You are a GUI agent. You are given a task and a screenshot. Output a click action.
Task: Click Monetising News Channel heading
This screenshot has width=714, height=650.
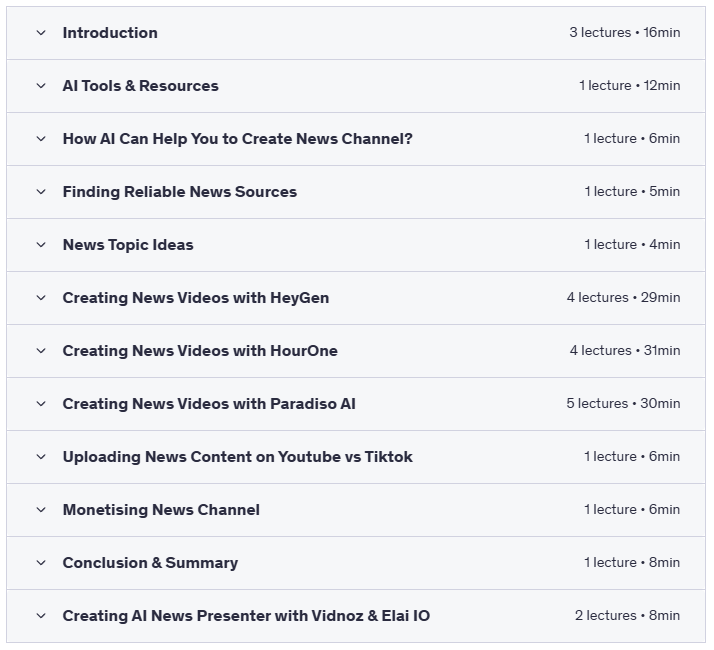tap(161, 510)
